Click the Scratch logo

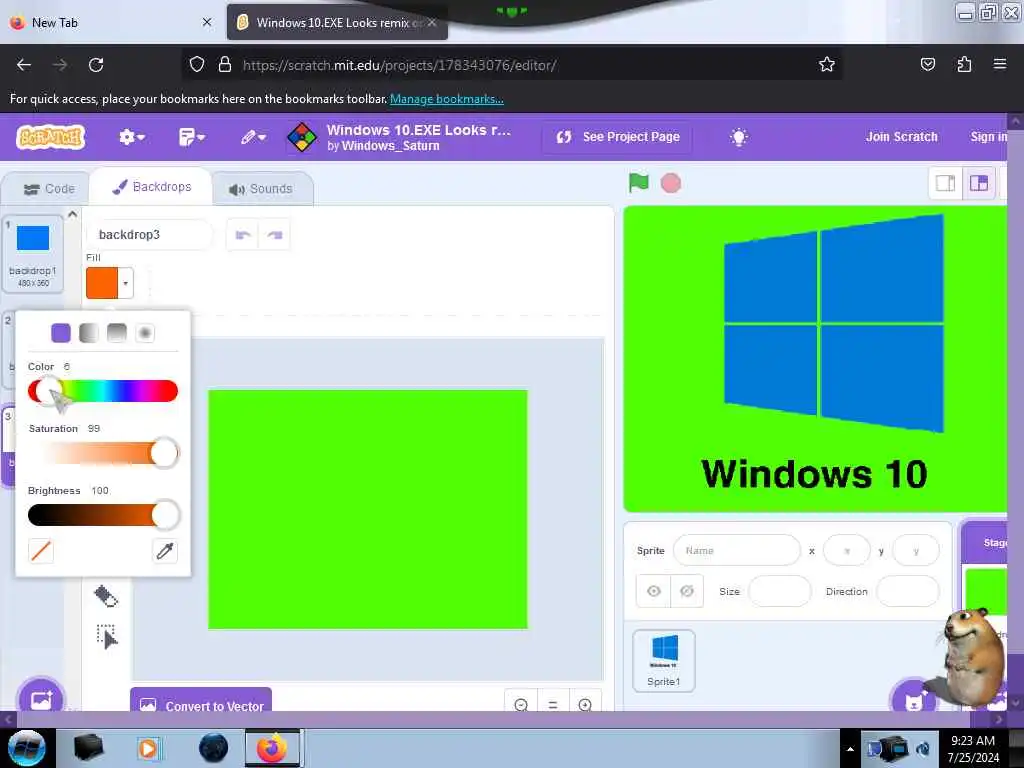(x=51, y=137)
